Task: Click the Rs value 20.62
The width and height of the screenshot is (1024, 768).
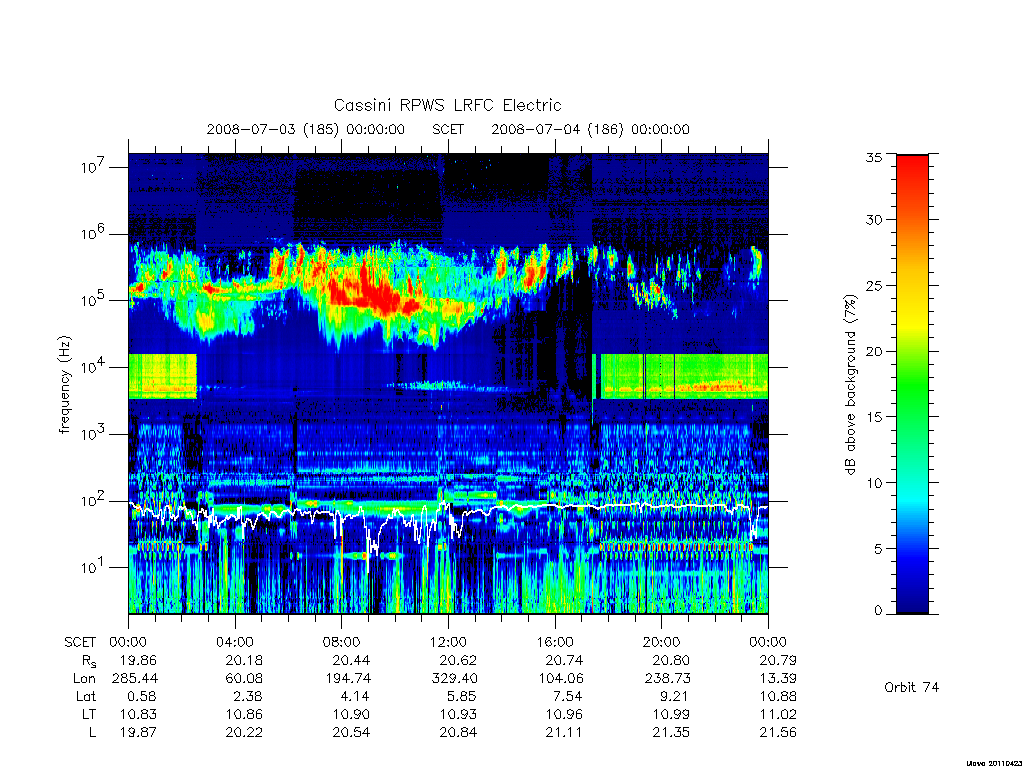Action: (458, 660)
